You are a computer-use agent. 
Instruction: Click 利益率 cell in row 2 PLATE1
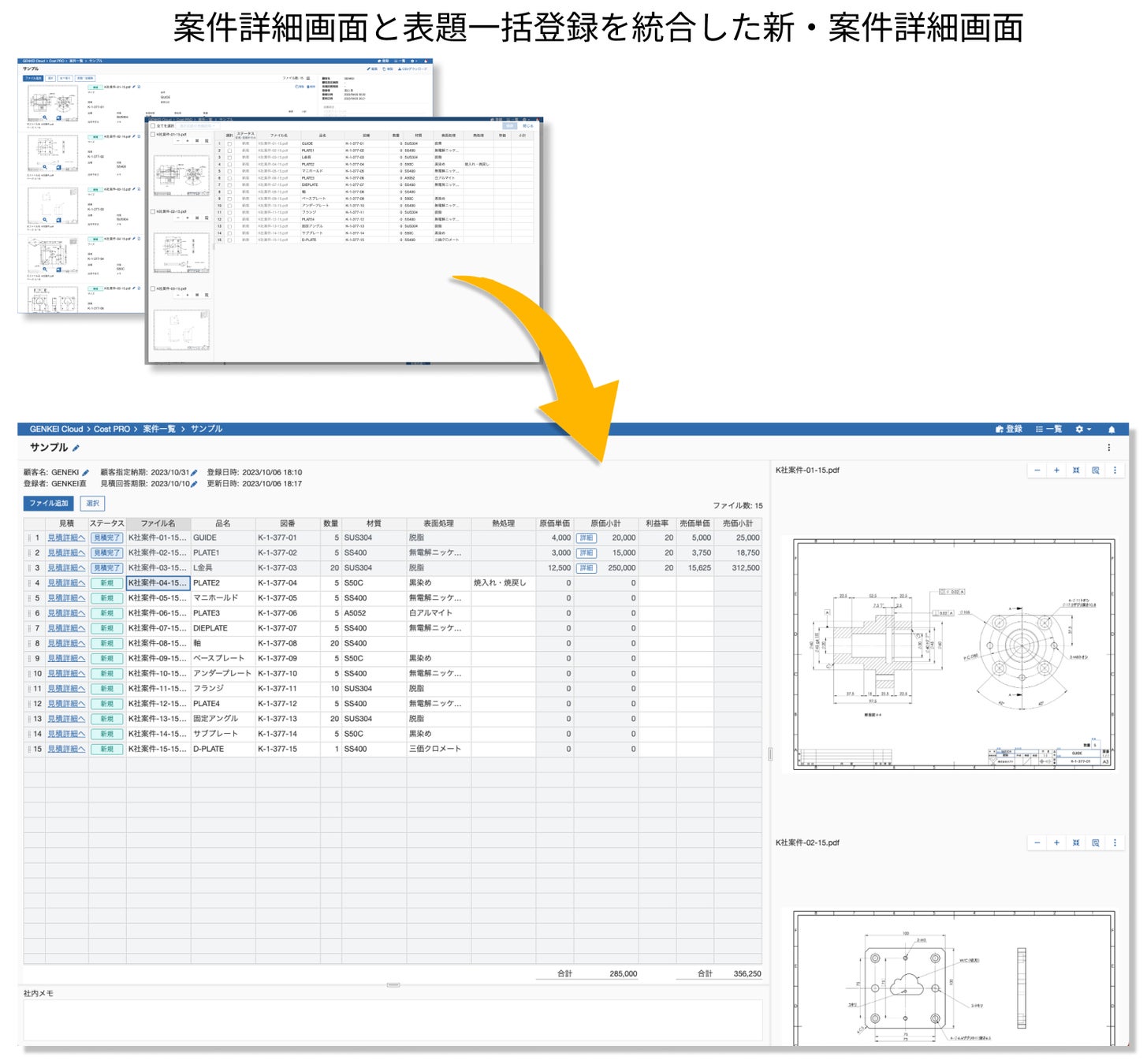click(x=657, y=553)
